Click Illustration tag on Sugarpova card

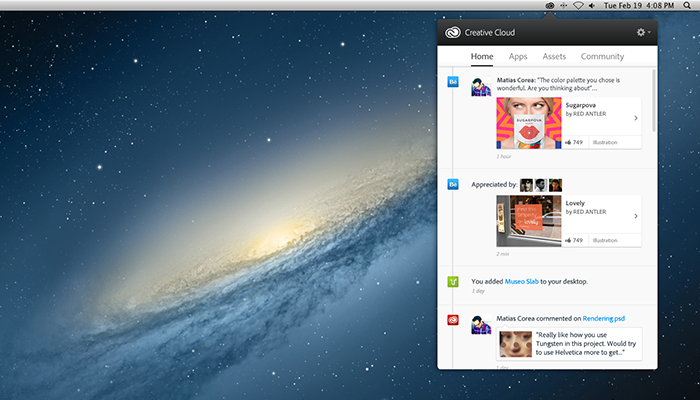(x=605, y=142)
